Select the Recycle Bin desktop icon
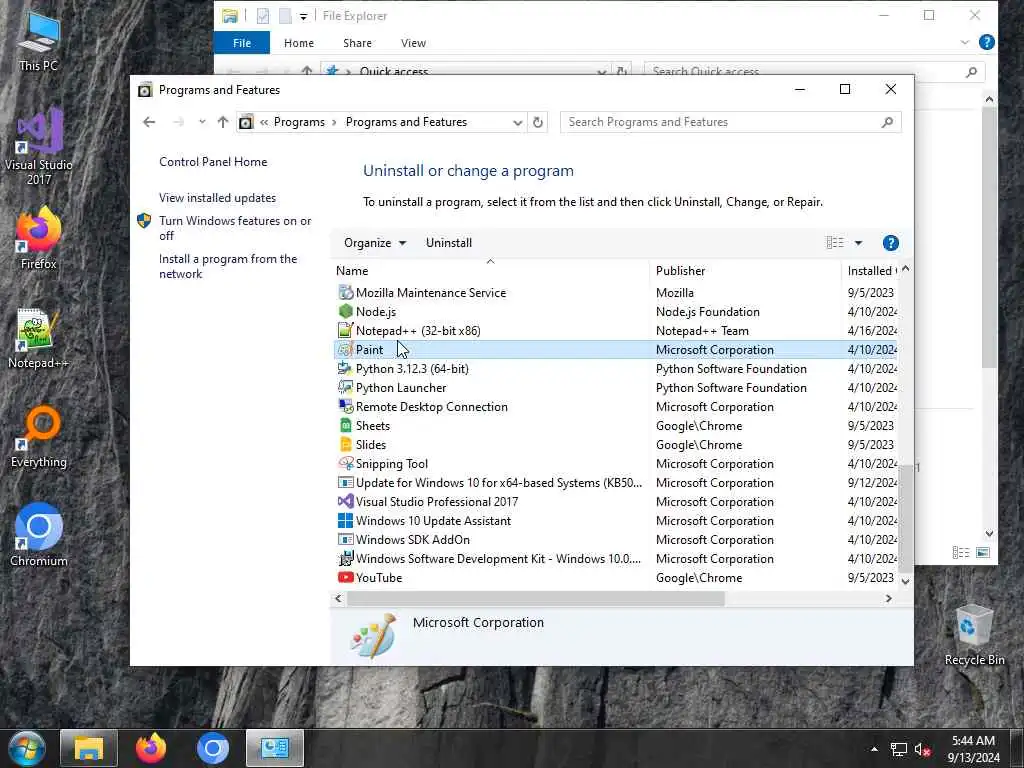This screenshot has height=768, width=1024. pos(974,635)
